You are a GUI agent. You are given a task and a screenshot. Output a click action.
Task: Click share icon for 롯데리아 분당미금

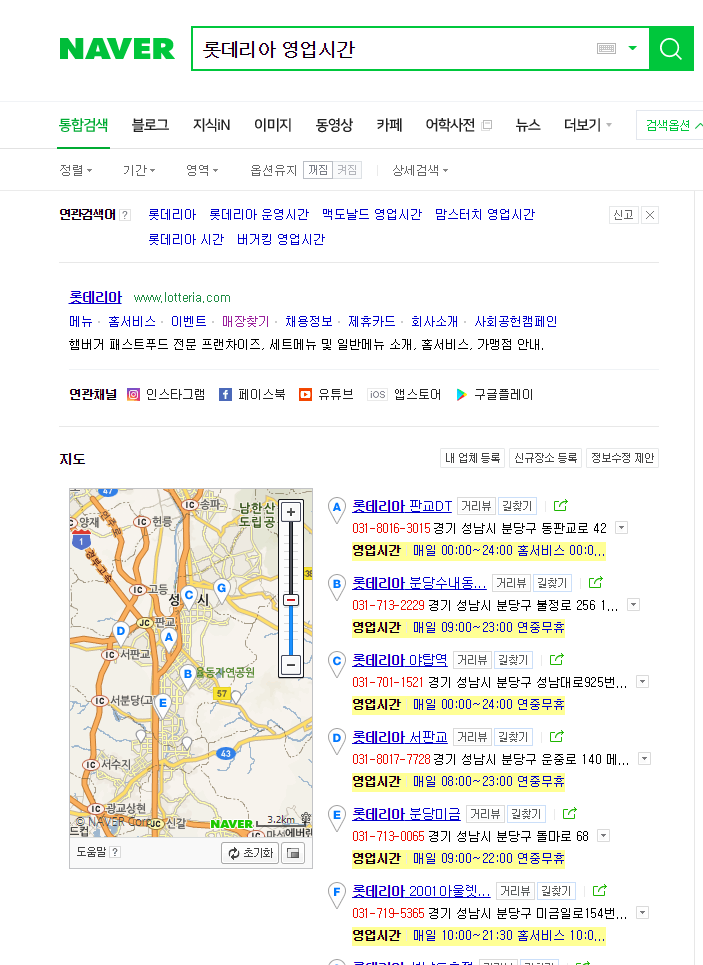(x=569, y=814)
